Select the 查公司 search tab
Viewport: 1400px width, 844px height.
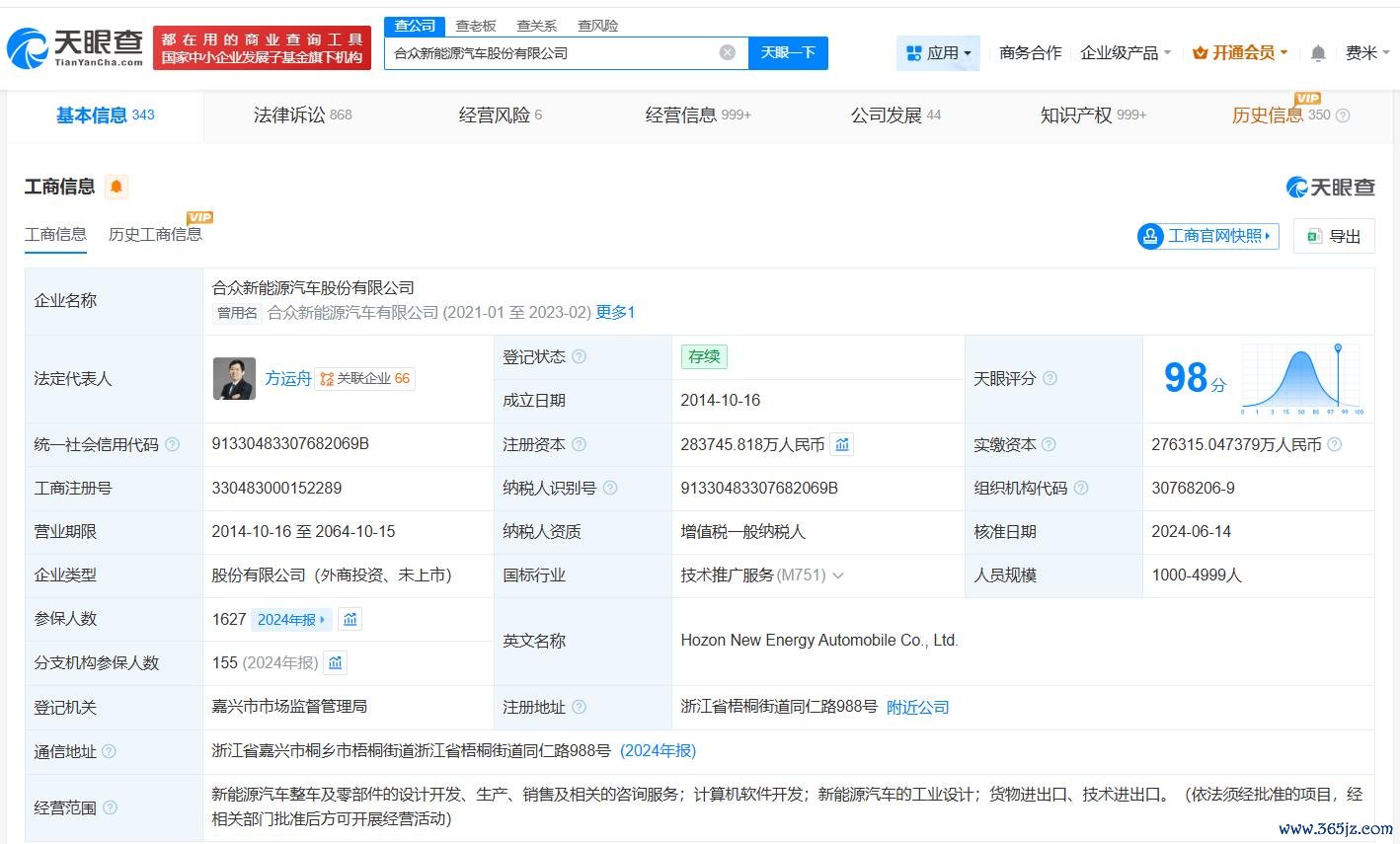click(x=415, y=26)
